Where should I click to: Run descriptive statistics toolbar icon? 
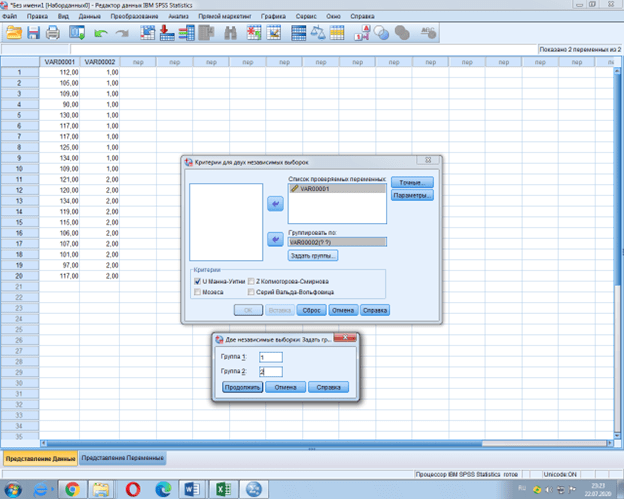click(206, 33)
